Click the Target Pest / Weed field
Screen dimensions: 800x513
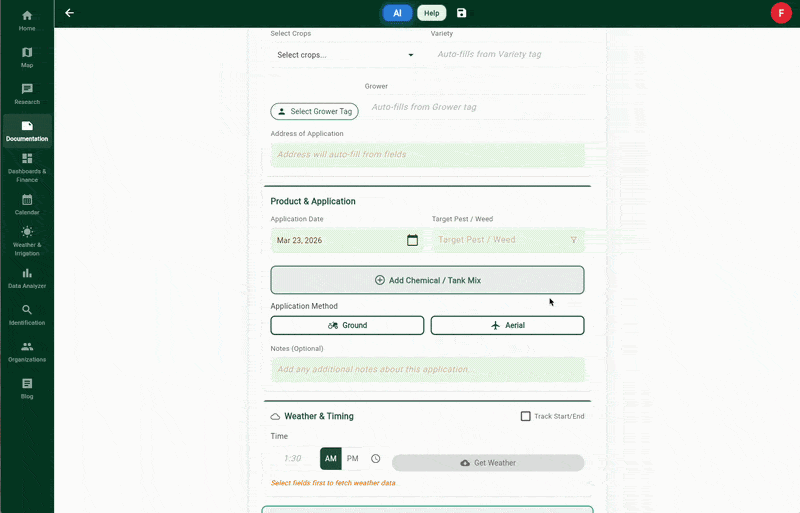tap(508, 240)
